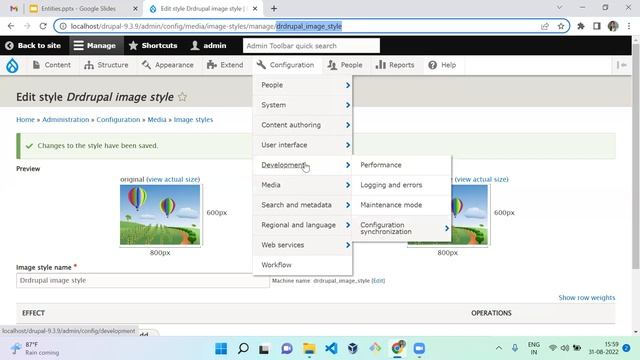640x360 pixels.
Task: Open the browser Extensions puzzle icon
Action: pos(580,26)
